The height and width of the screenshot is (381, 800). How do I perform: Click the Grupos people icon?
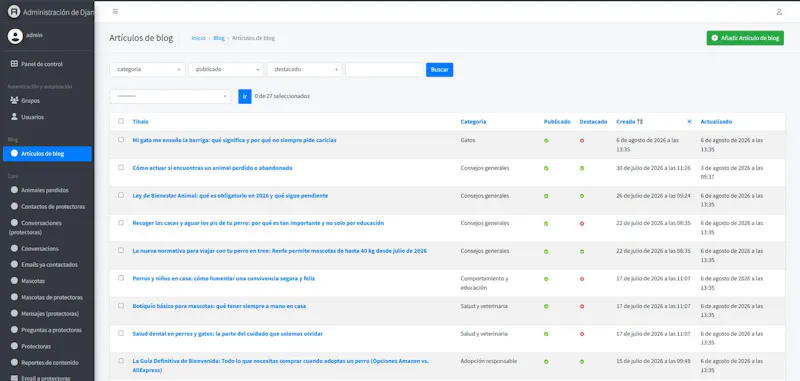[14, 100]
